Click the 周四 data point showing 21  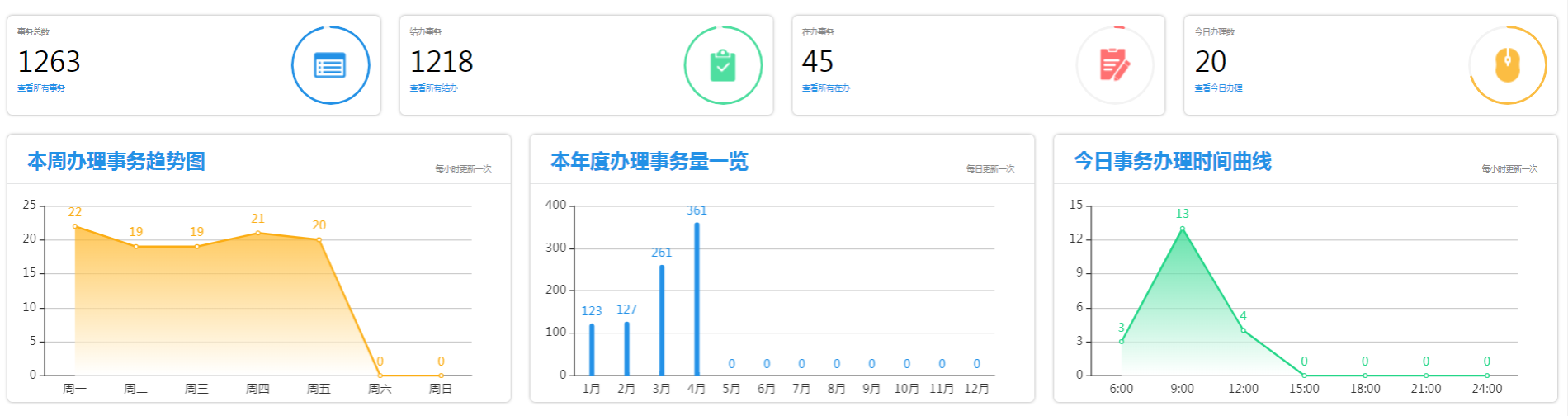pos(257,233)
